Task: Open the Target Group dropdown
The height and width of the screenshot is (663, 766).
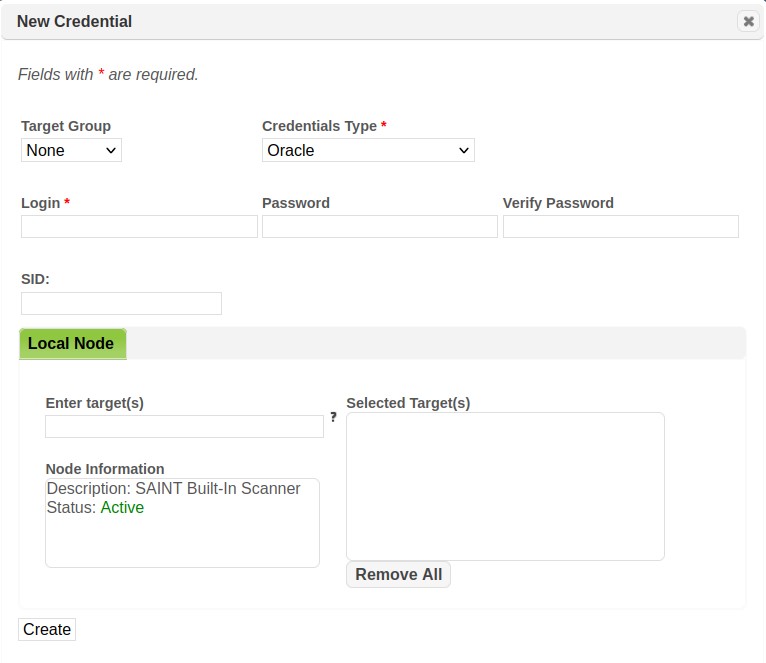Action: pos(71,150)
